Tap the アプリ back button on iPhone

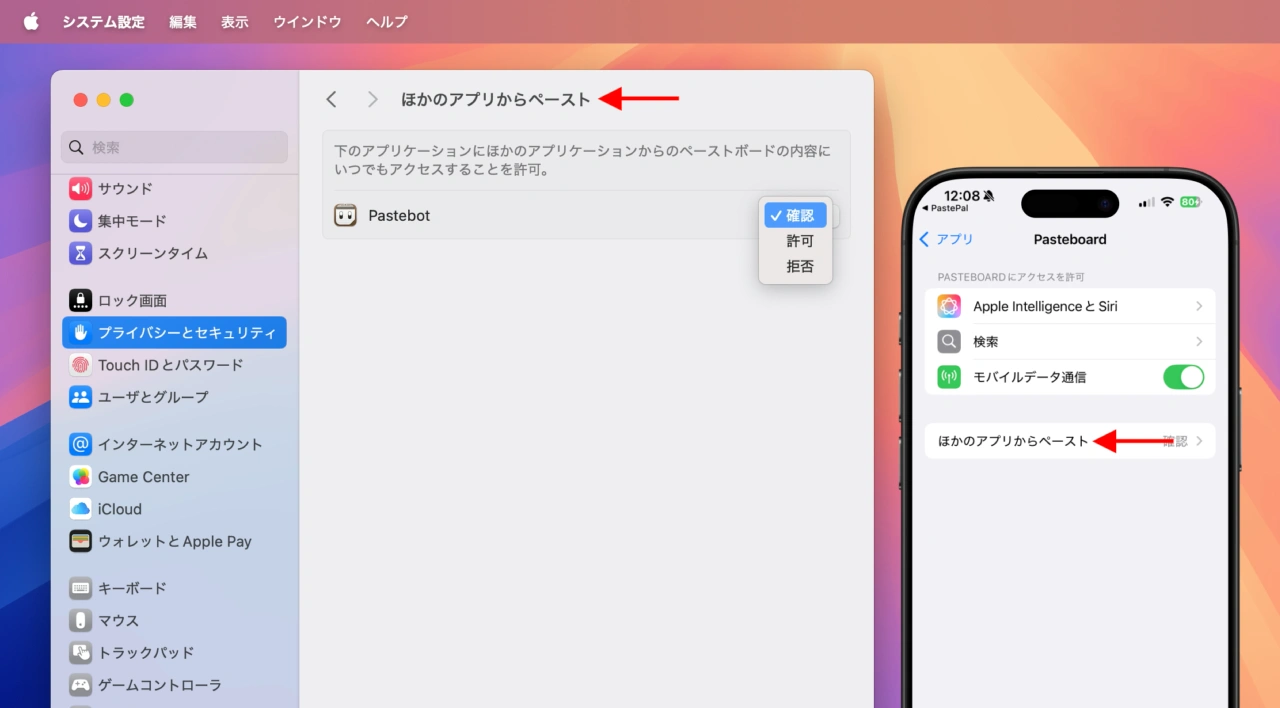click(x=946, y=239)
